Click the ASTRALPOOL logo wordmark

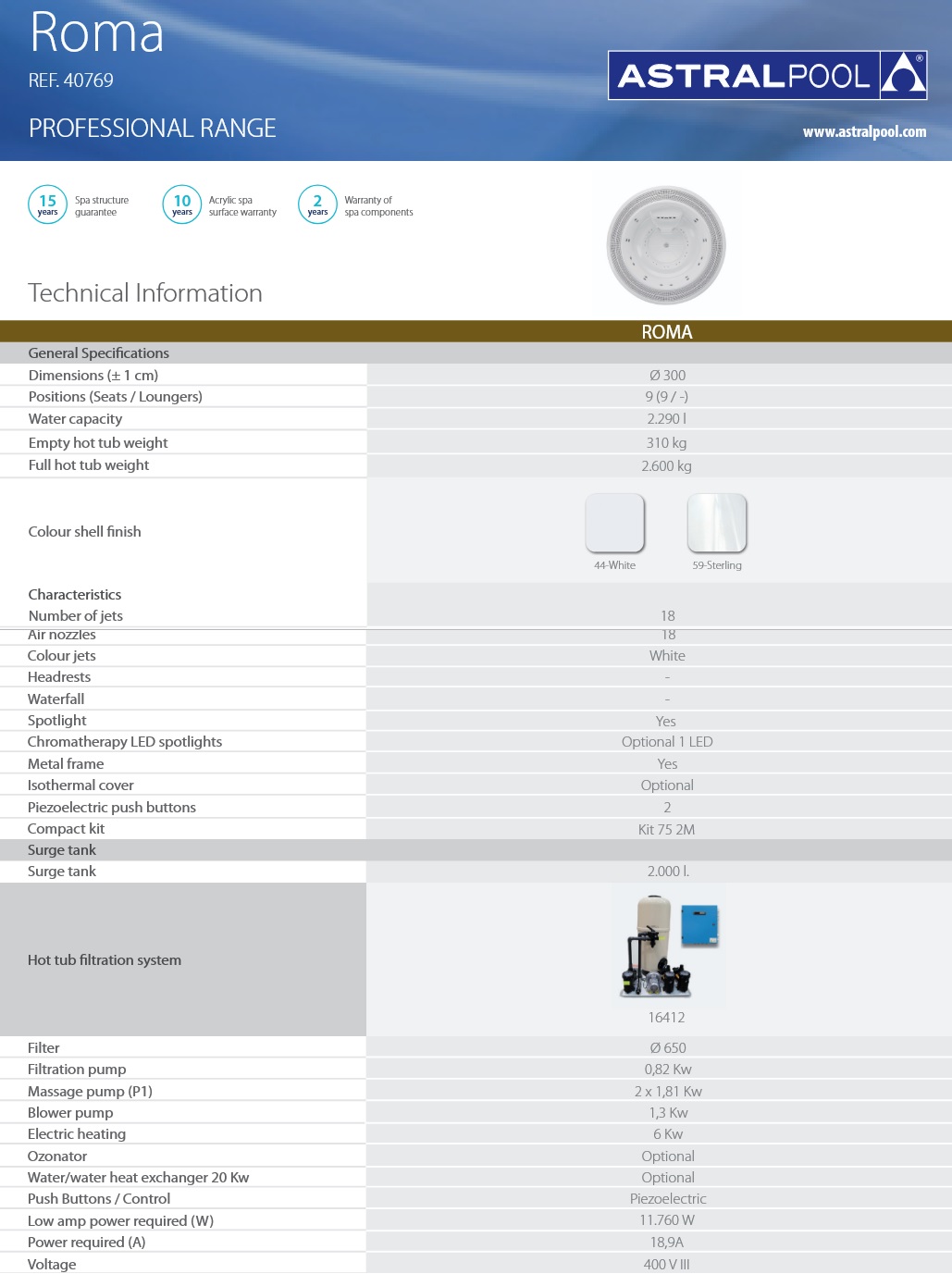pos(744,76)
